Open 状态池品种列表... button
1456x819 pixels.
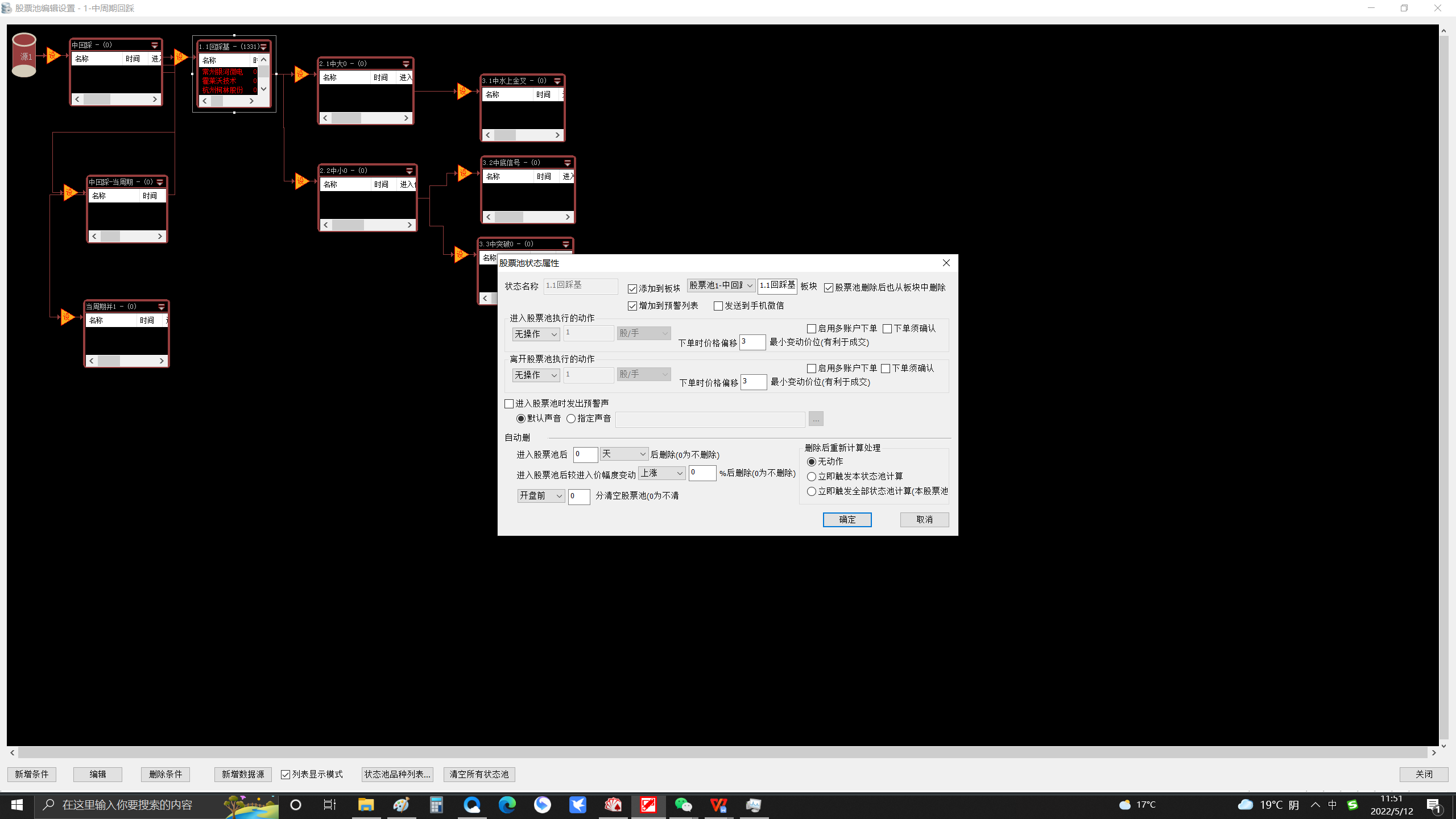[x=397, y=774]
